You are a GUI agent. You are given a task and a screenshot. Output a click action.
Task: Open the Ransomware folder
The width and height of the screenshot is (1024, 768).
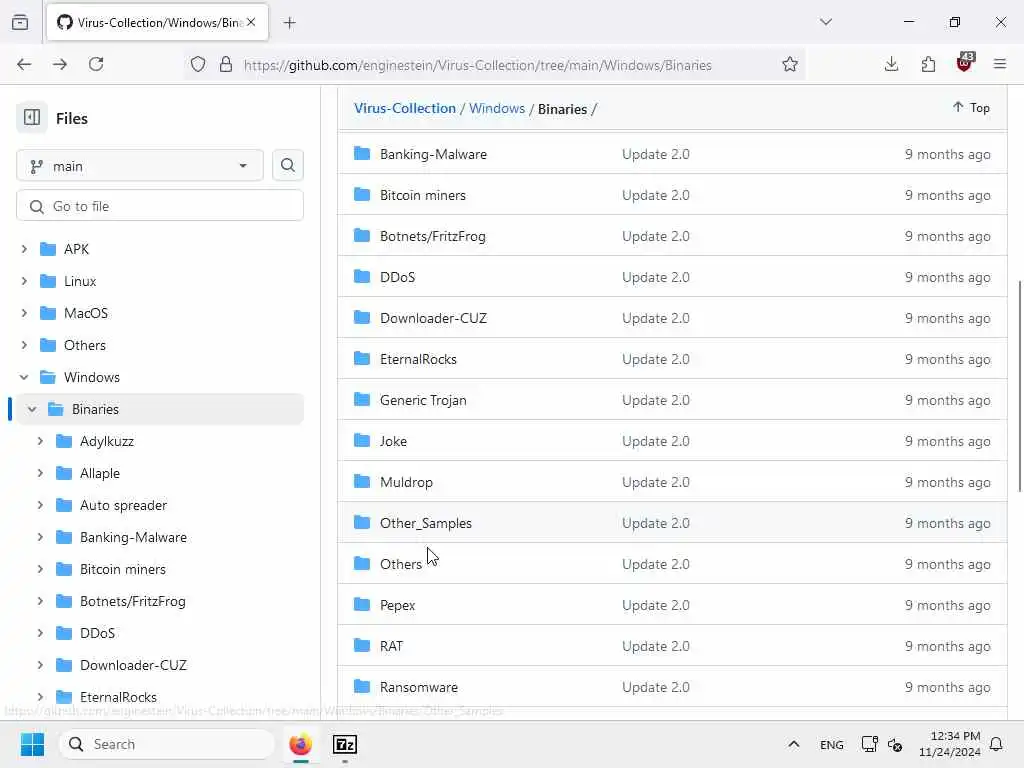pyautogui.click(x=419, y=687)
